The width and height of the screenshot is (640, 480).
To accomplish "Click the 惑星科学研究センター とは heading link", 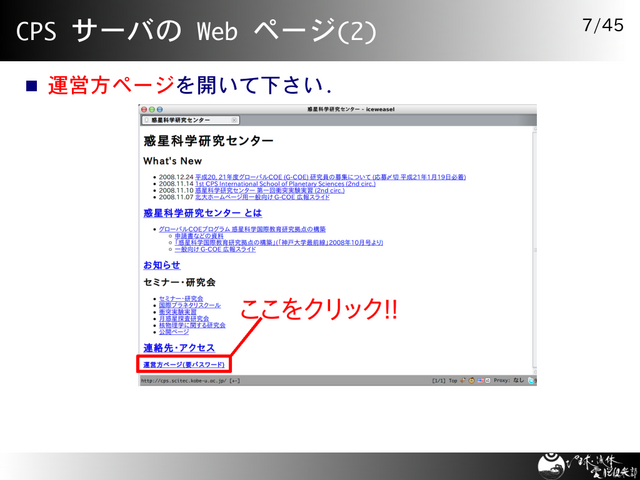I will tap(203, 213).
